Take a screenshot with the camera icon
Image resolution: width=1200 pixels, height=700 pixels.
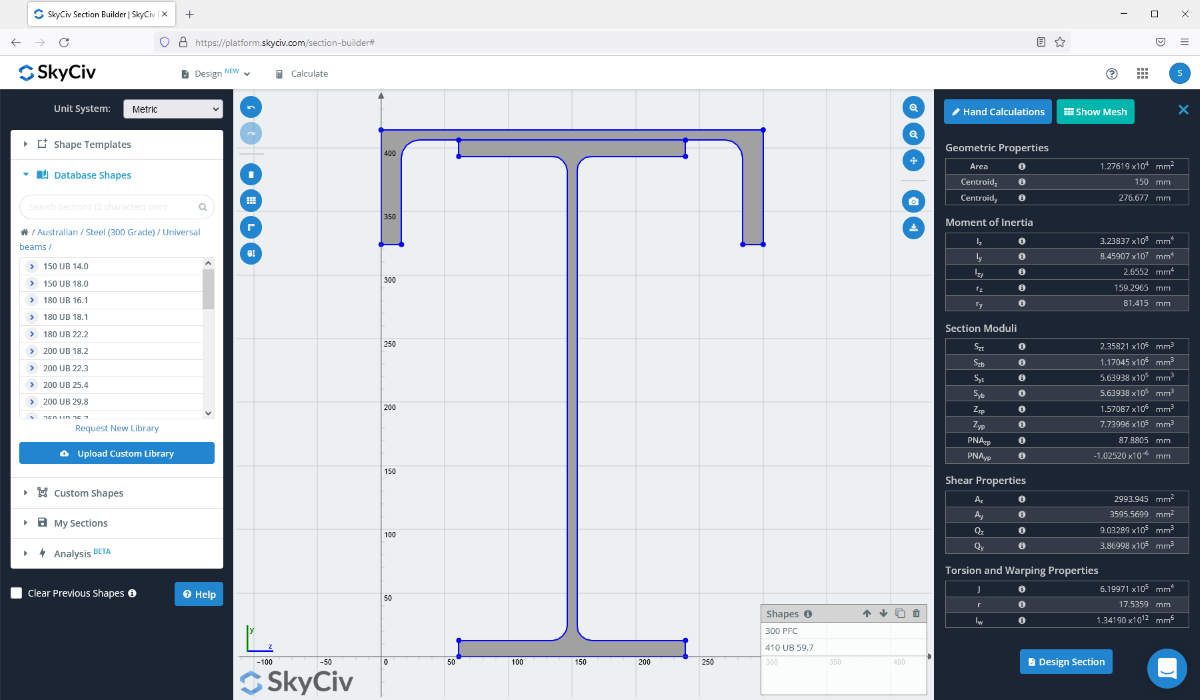coord(913,201)
